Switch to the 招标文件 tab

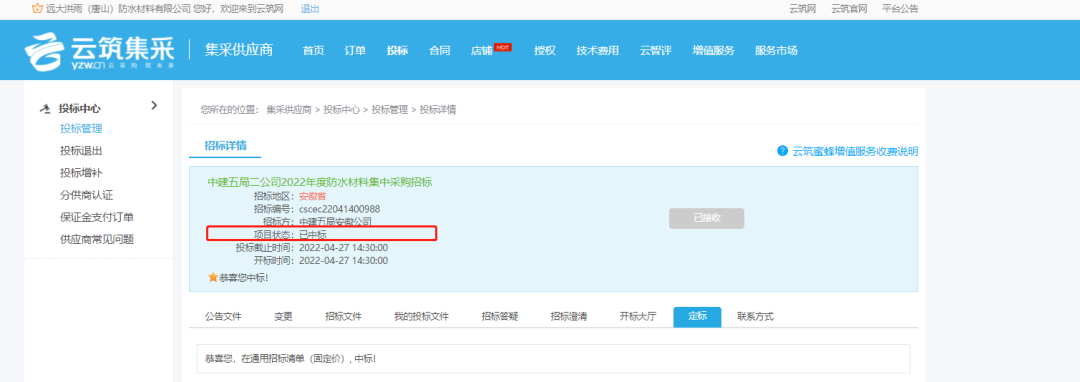(344, 317)
